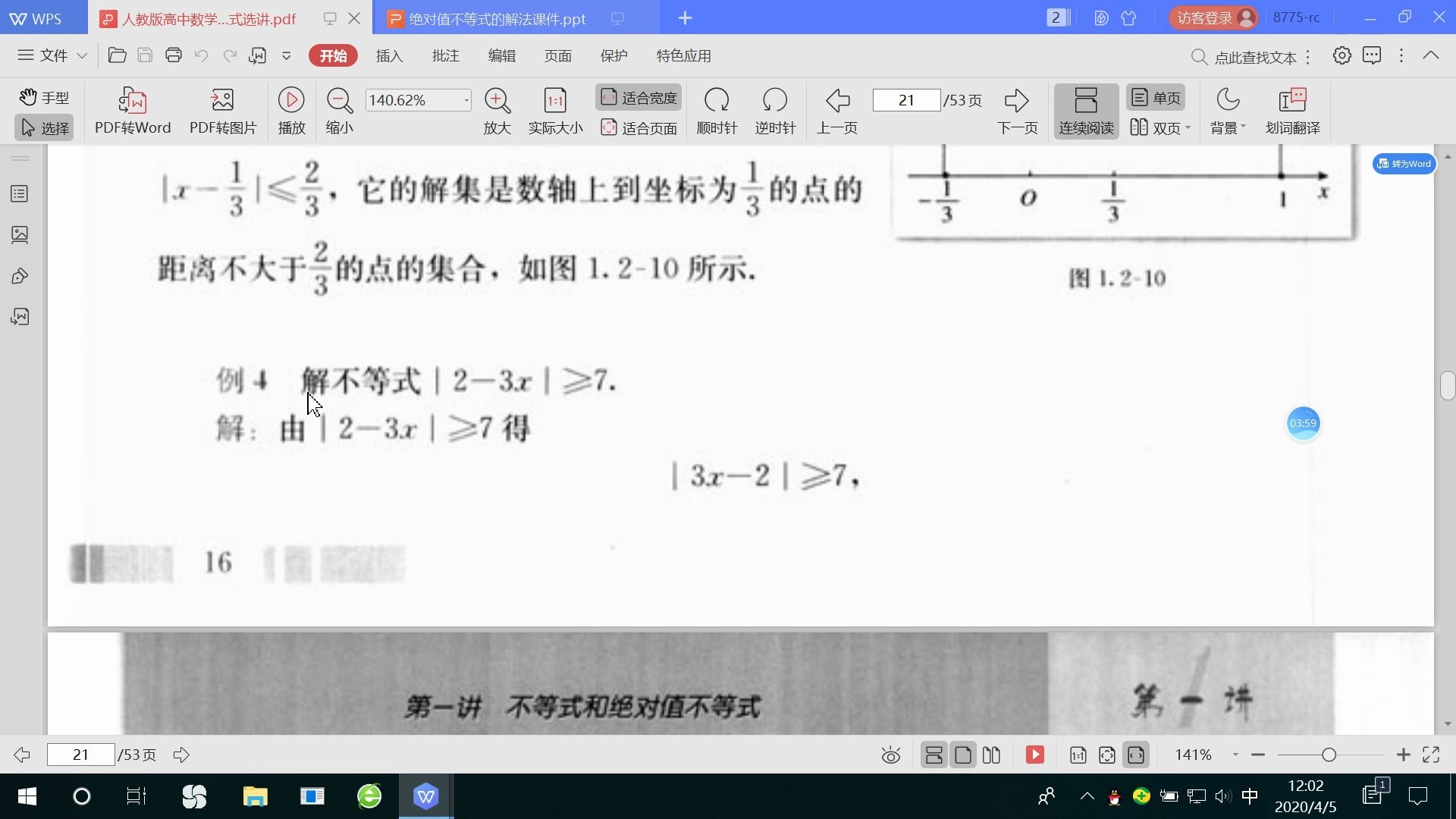1456x819 pixels.
Task: Select the PDF转Word conversion tool
Action: (x=132, y=111)
